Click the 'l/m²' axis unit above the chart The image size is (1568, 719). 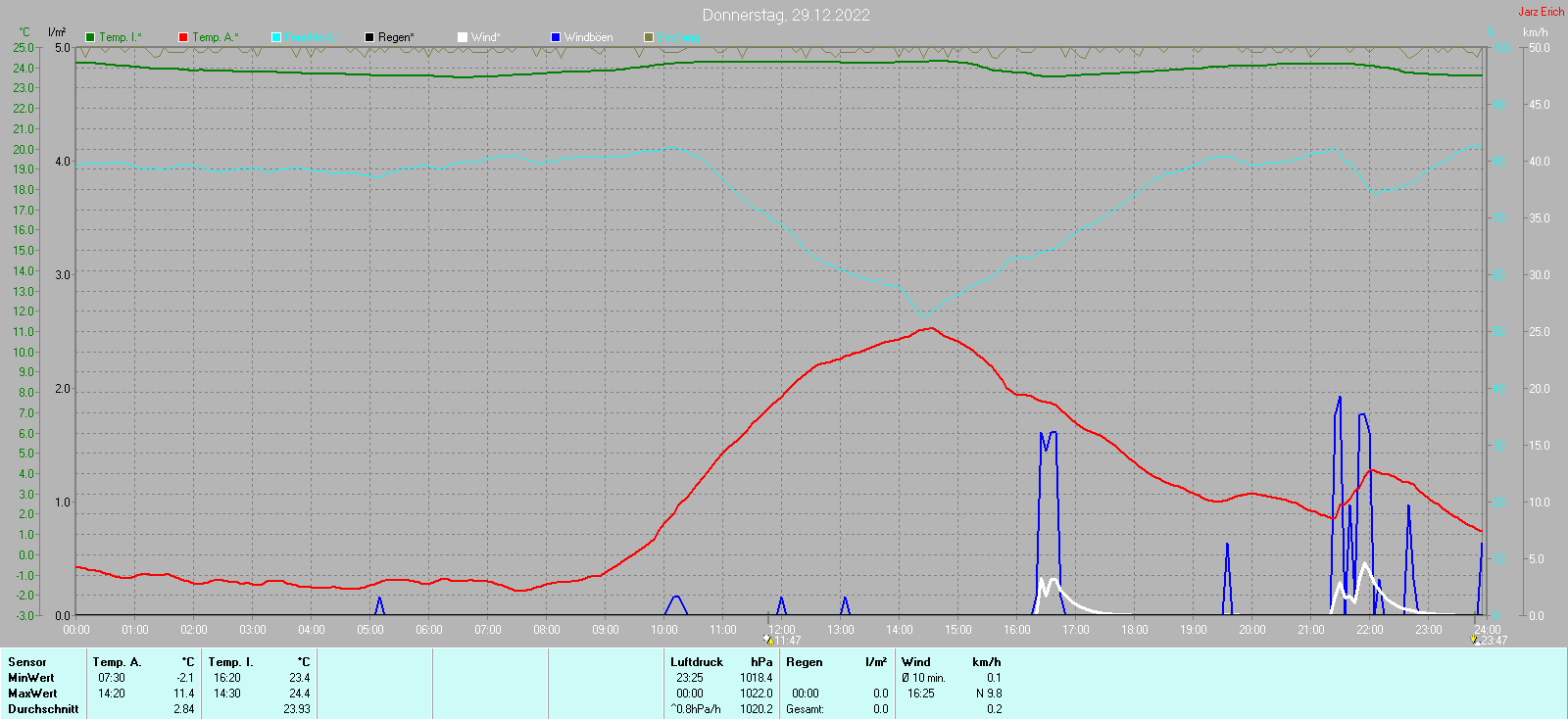pos(57,32)
